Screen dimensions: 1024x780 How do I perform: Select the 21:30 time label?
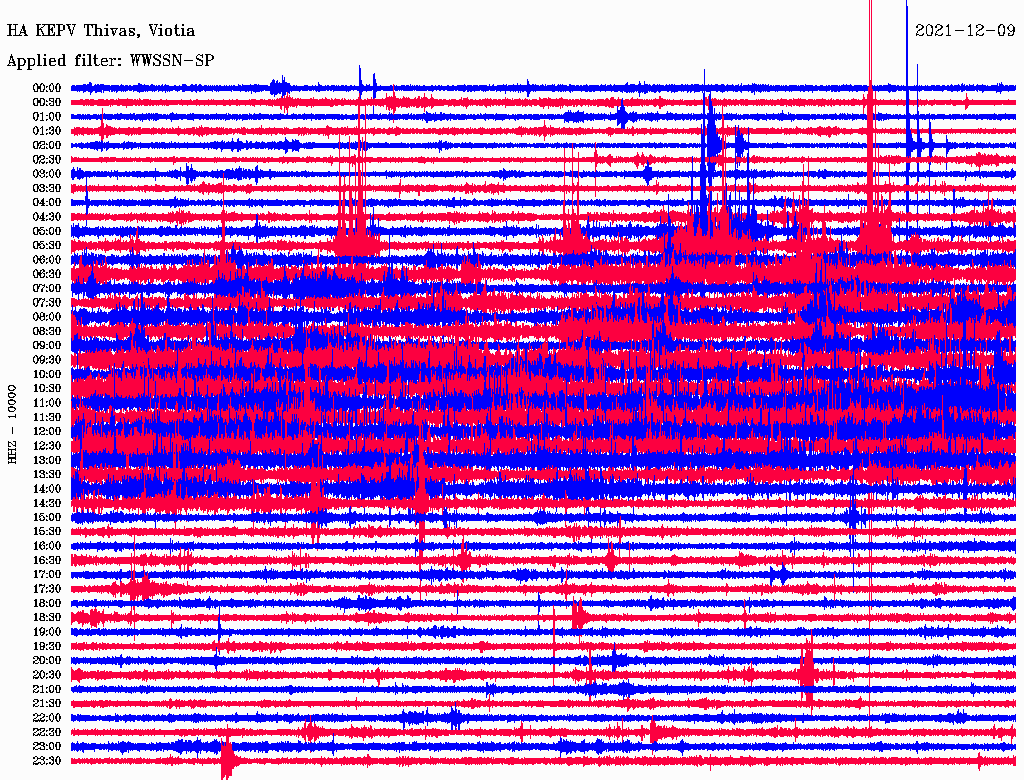(47, 704)
